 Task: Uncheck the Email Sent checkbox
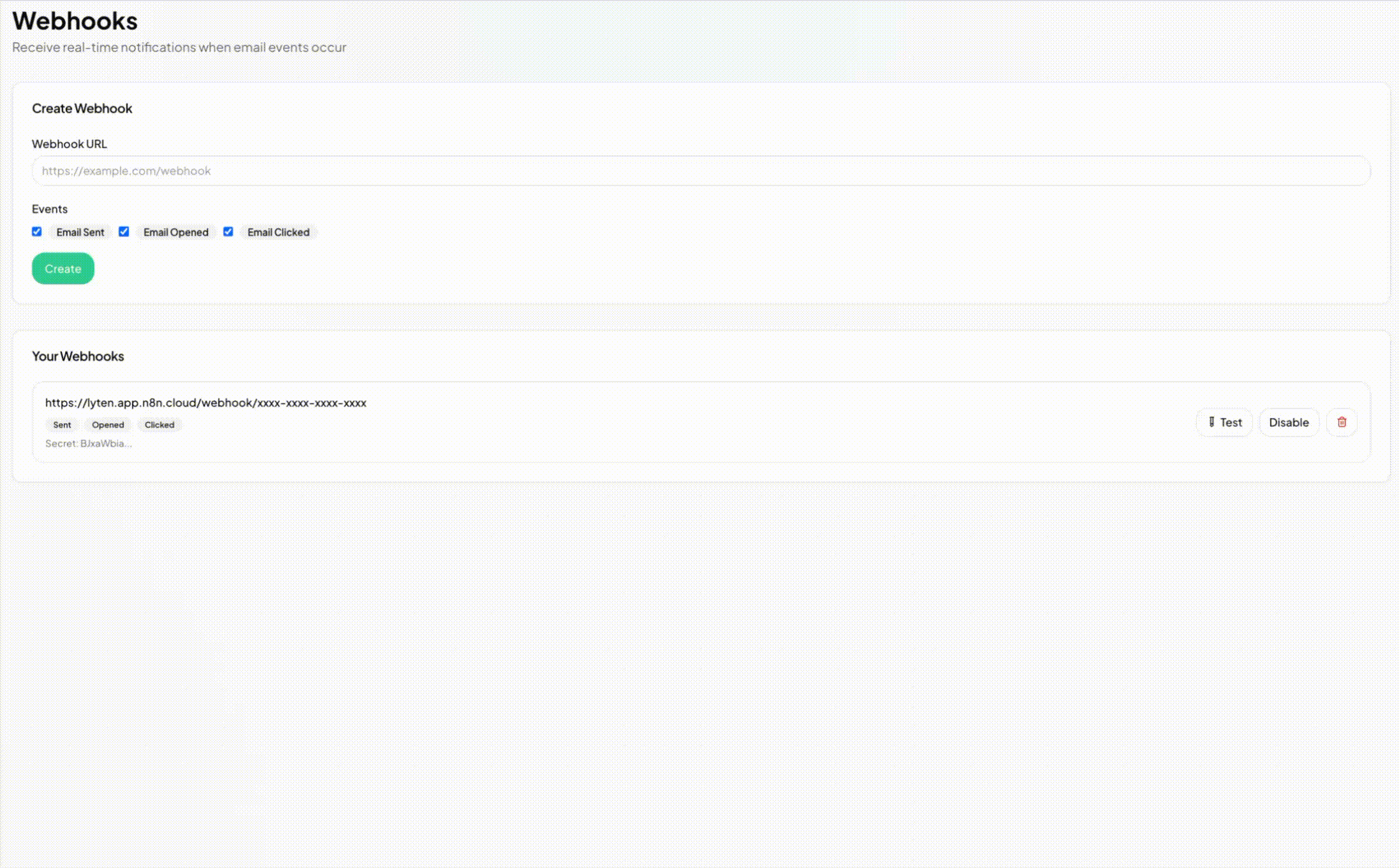tap(36, 232)
